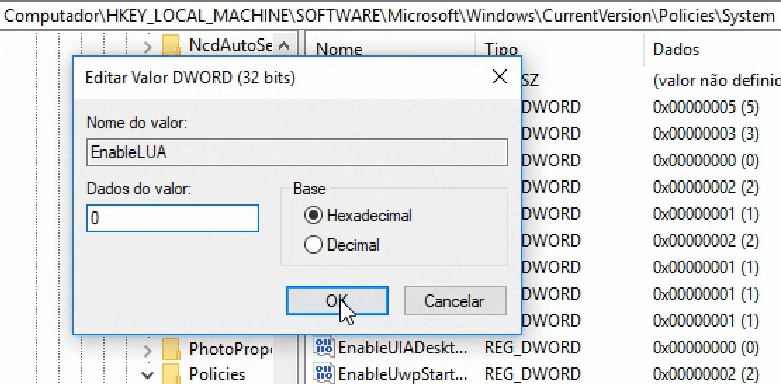Expand the PhotoProp tree folder
This screenshot has height=384, width=781.
point(147,351)
